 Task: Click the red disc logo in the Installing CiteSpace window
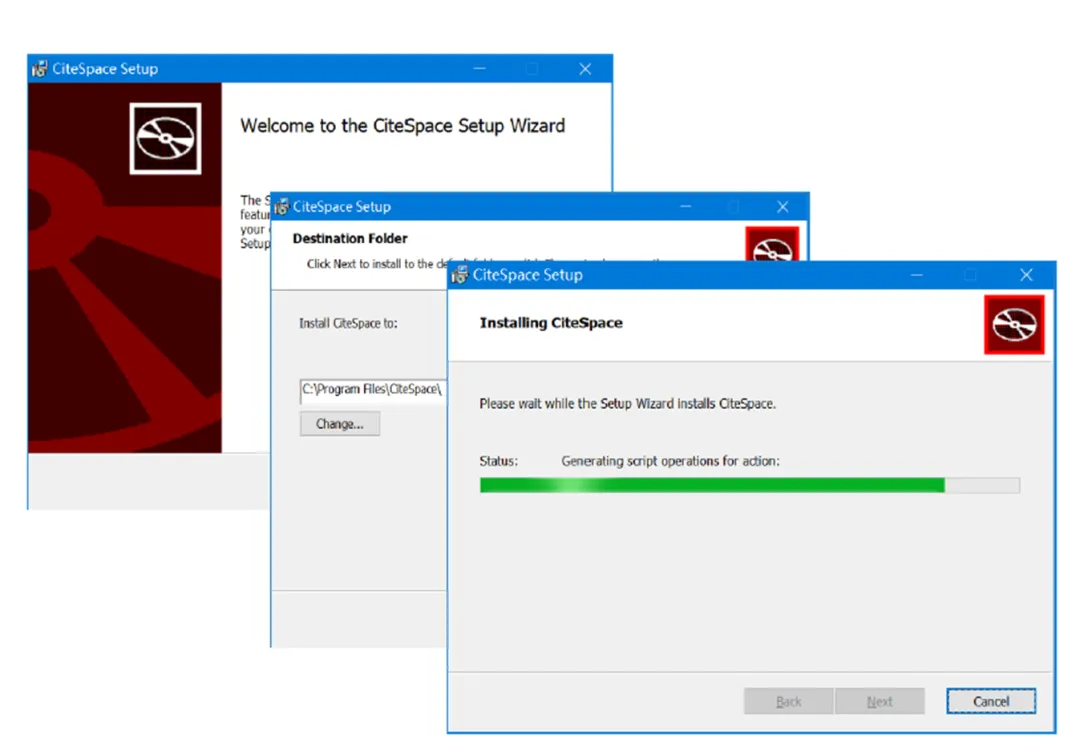[1014, 324]
